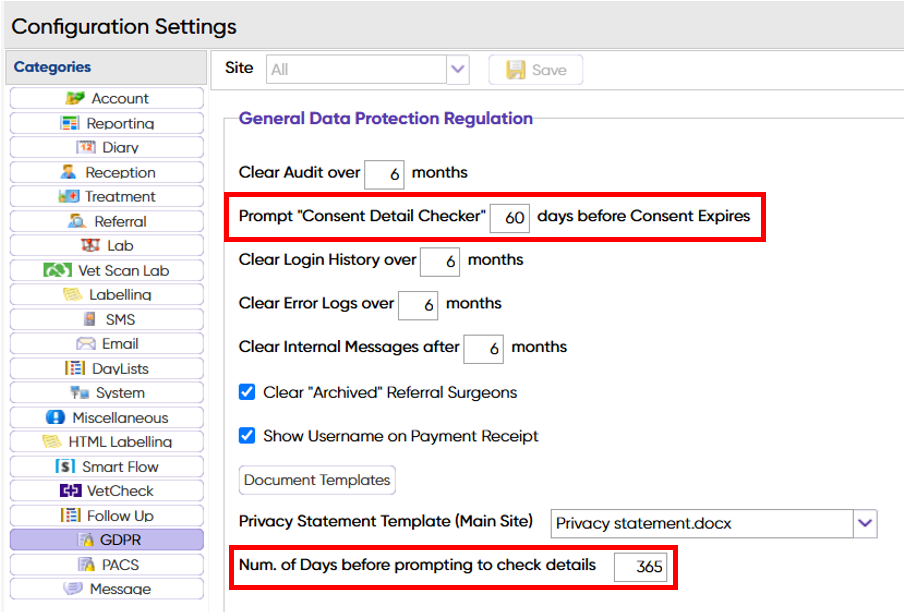Image resolution: width=906 pixels, height=612 pixels.
Task: Open the Document Templates button
Action: [x=317, y=480]
